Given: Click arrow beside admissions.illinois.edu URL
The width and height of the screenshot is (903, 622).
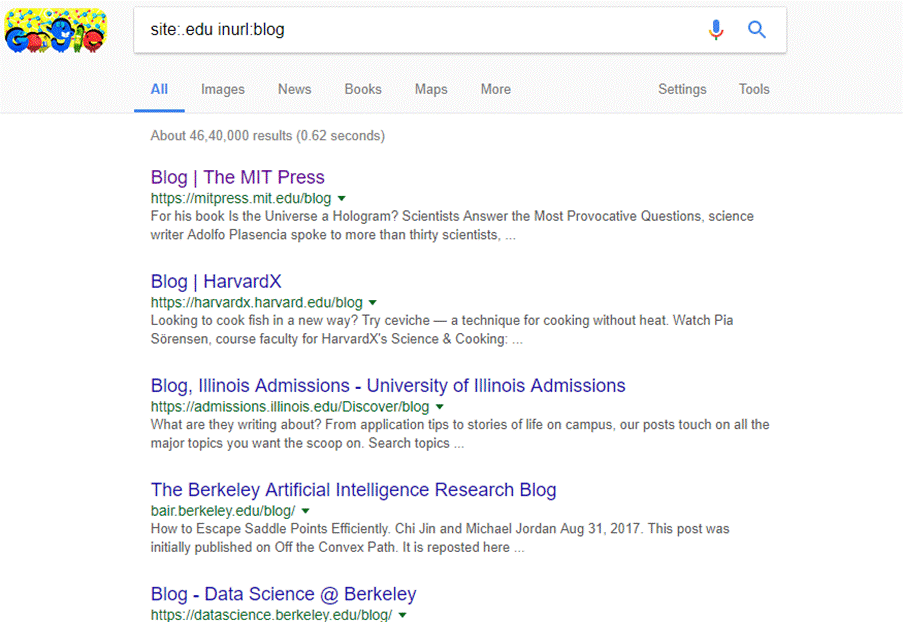Looking at the screenshot, I should [x=439, y=407].
